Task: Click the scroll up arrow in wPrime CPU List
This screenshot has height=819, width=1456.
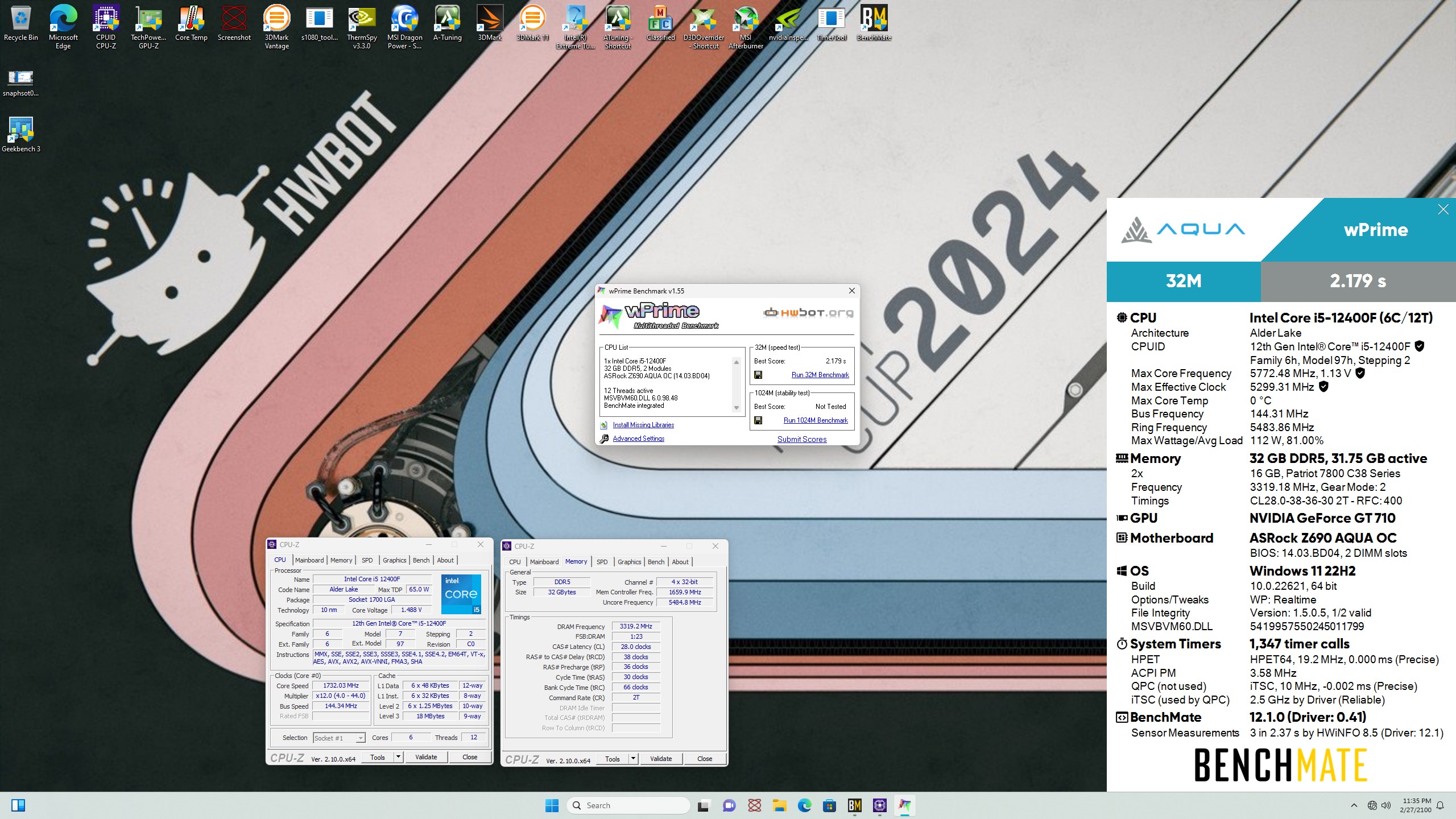Action: click(737, 362)
